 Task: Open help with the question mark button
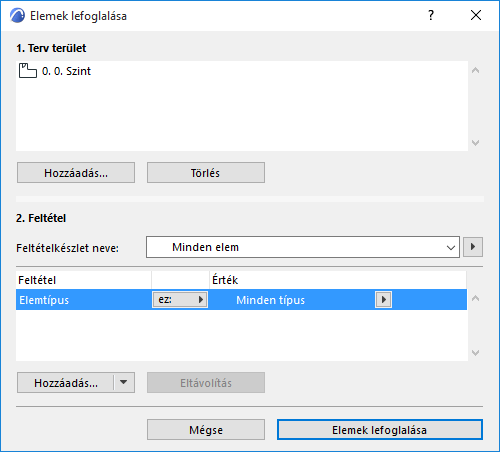431,15
